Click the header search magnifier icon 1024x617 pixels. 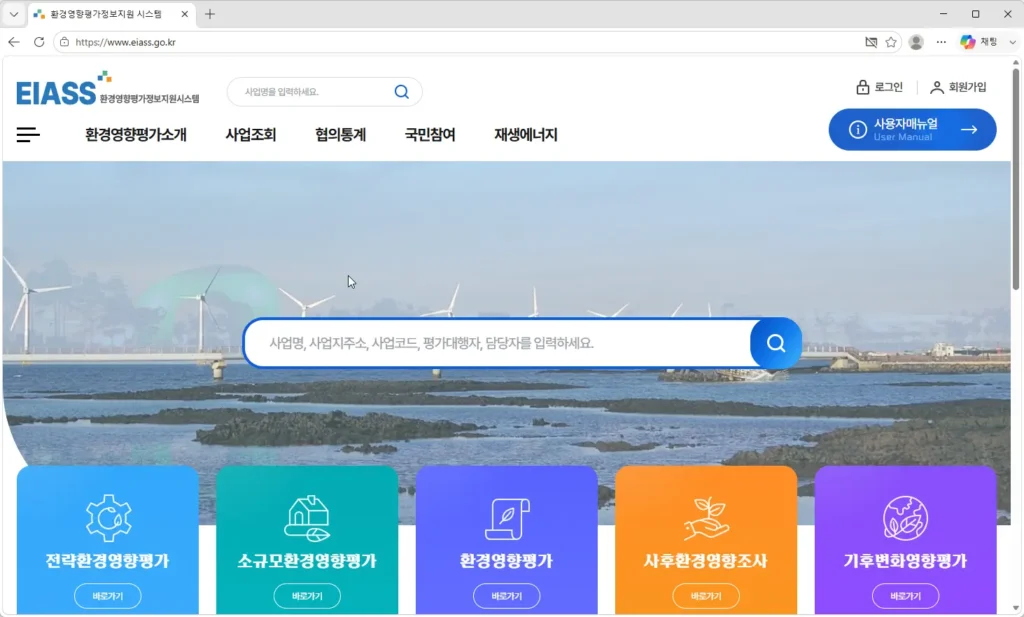point(402,92)
